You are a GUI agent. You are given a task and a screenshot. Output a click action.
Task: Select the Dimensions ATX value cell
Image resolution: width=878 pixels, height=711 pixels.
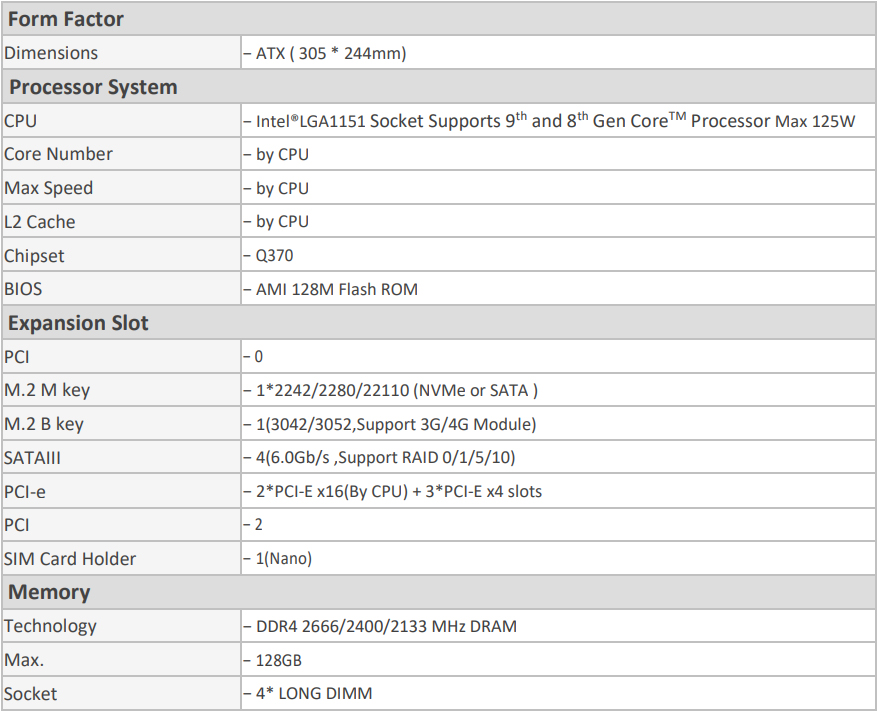coord(558,53)
